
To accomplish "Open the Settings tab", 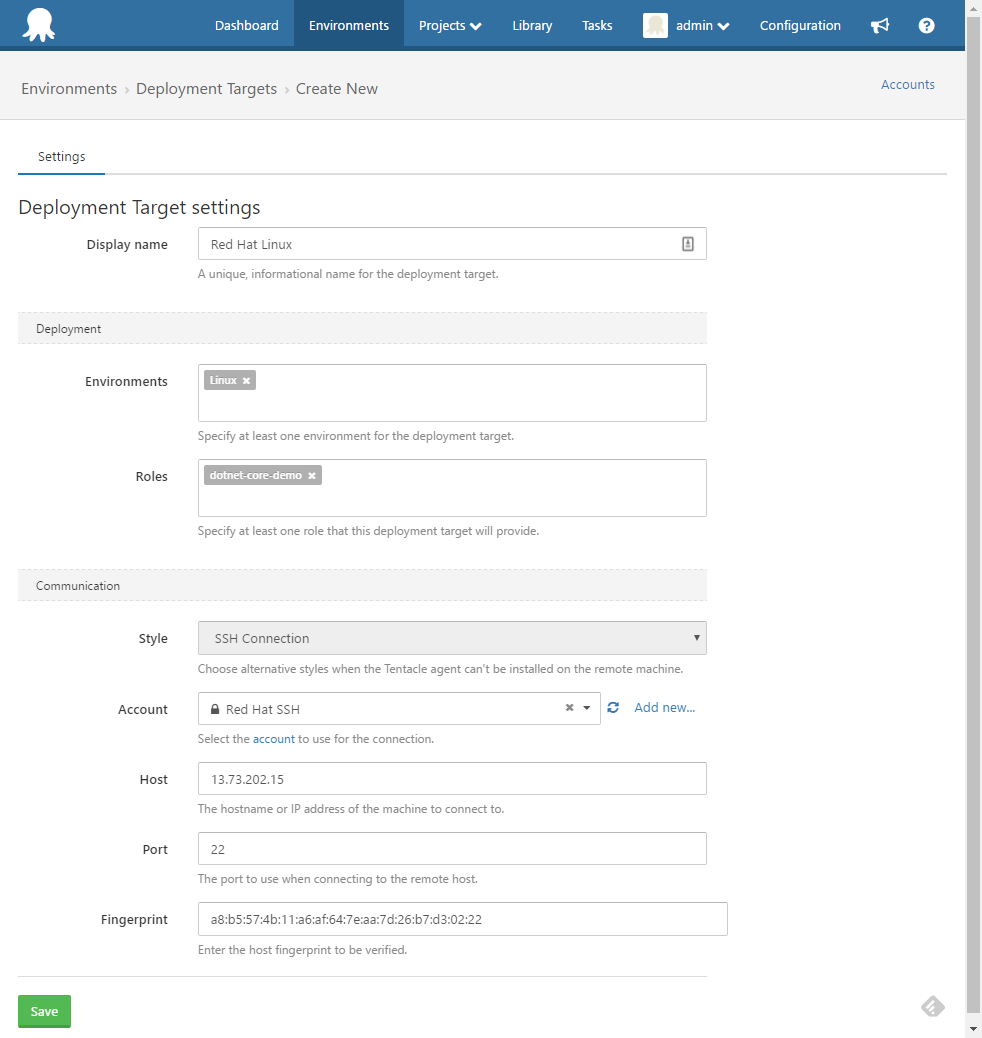I will tap(61, 156).
